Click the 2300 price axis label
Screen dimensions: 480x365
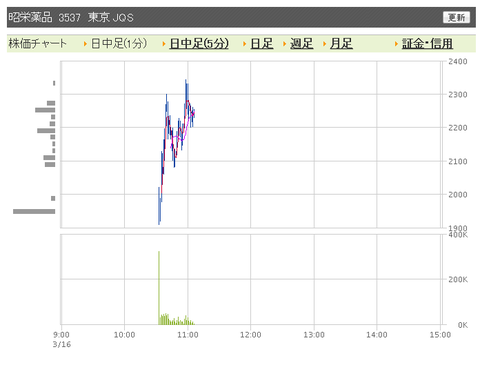458,95
